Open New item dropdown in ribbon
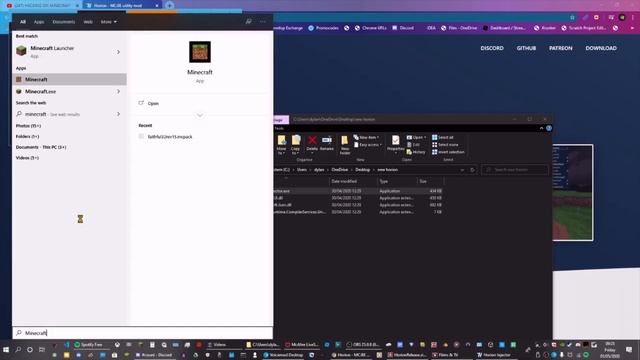The height and width of the screenshot is (360, 640). (366, 138)
